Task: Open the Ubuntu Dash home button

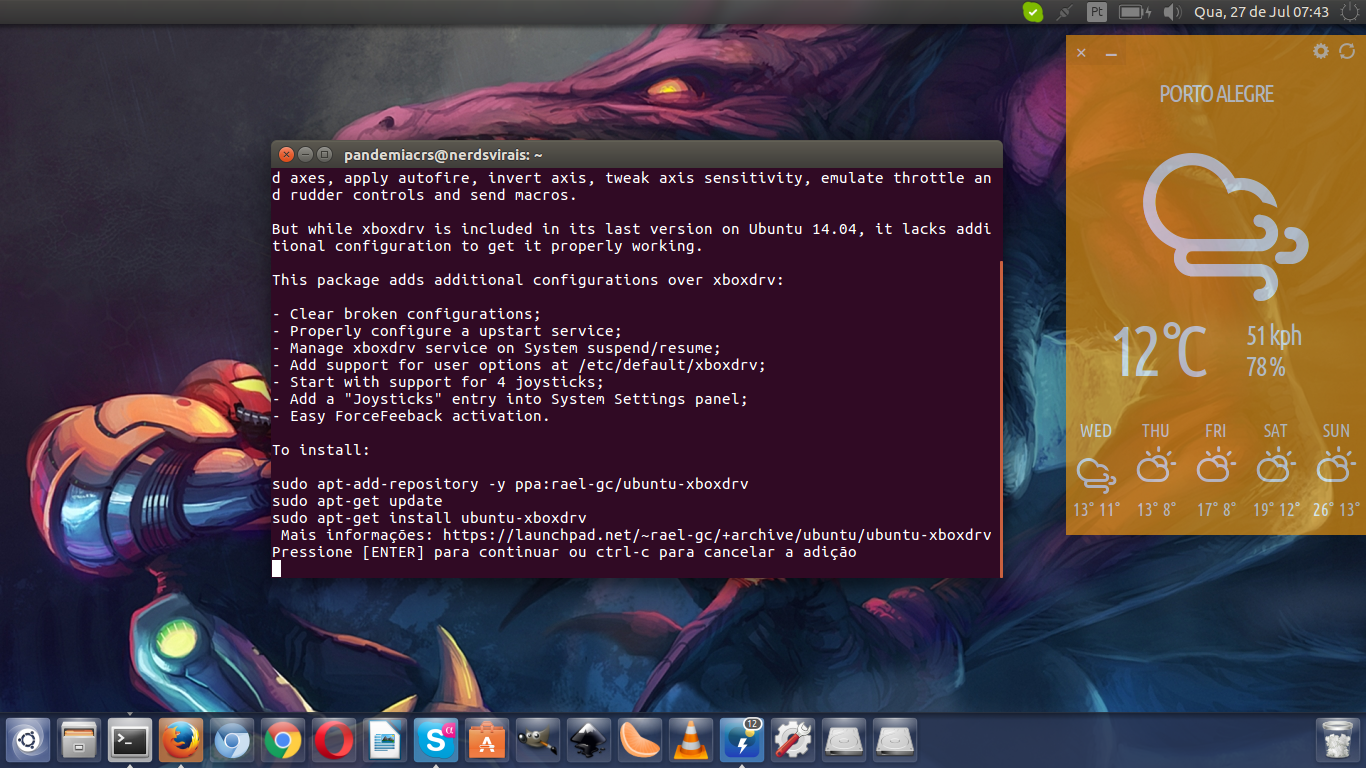Action: [28, 740]
